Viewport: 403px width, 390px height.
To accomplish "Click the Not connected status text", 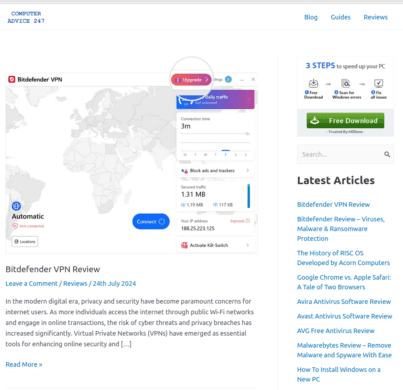I will 32,226.
